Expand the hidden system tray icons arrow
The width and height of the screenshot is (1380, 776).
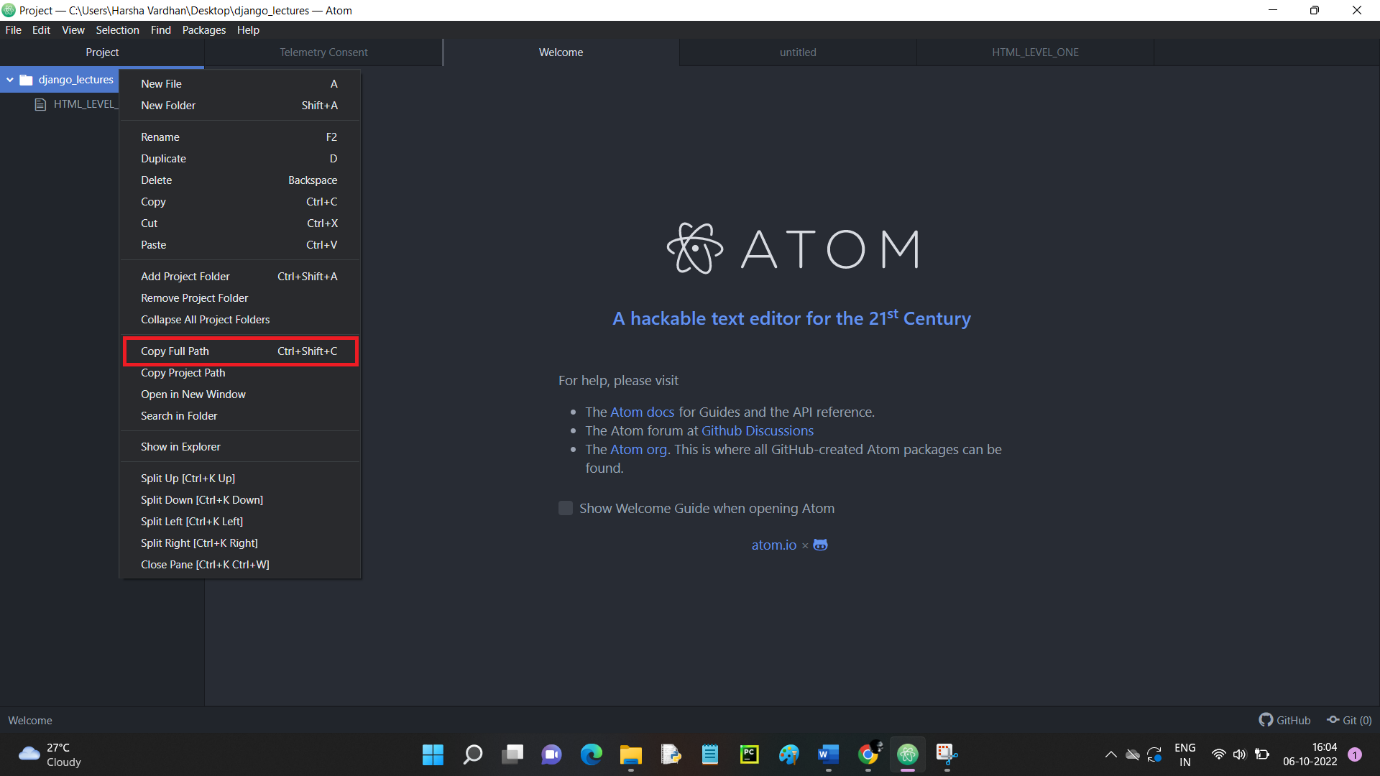pos(1110,754)
